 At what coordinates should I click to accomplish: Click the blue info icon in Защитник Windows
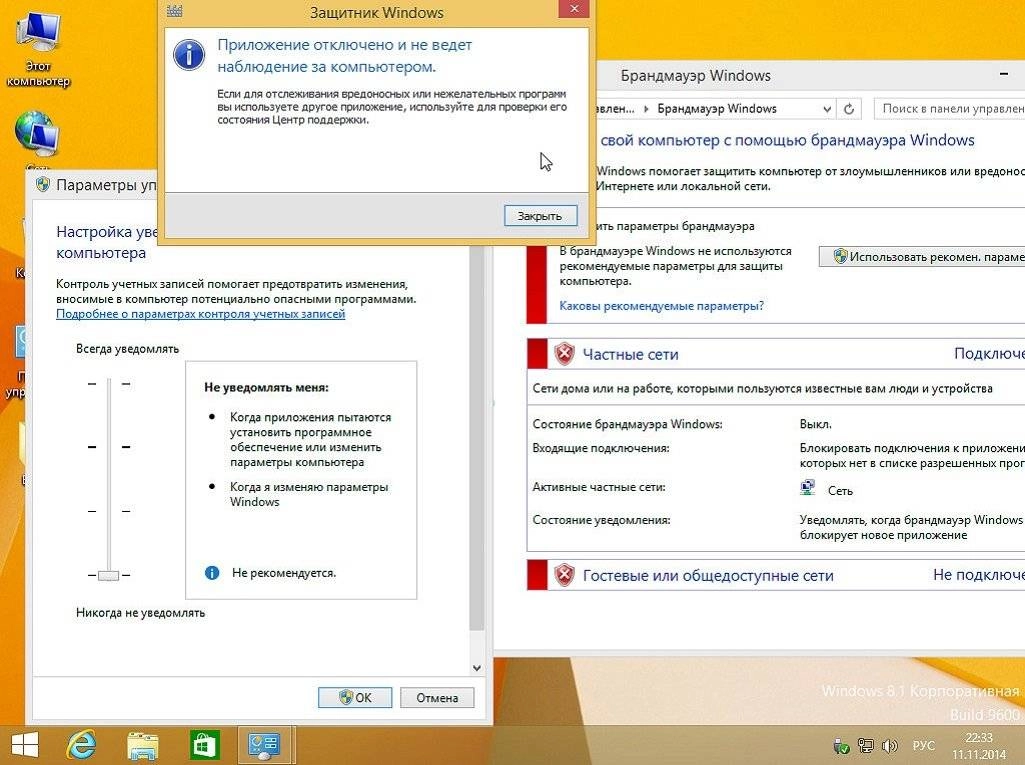189,54
